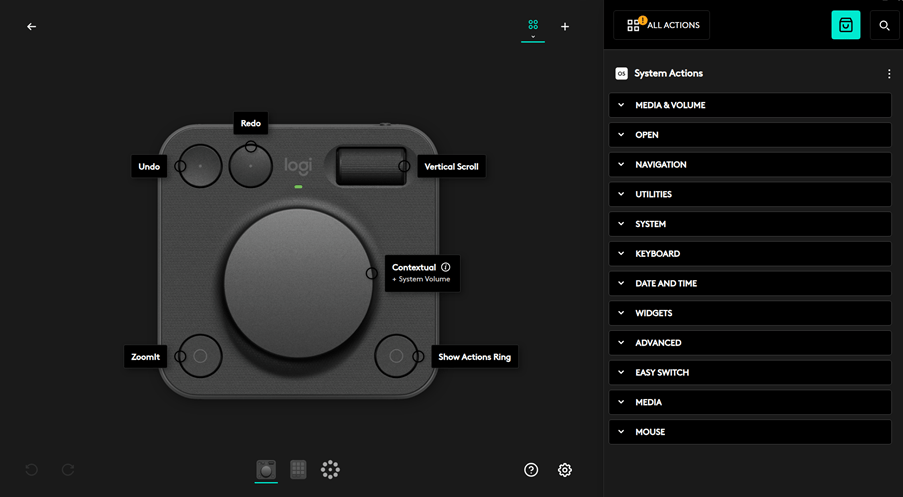
Task: Expand the NAVIGATION category
Action: tap(749, 165)
